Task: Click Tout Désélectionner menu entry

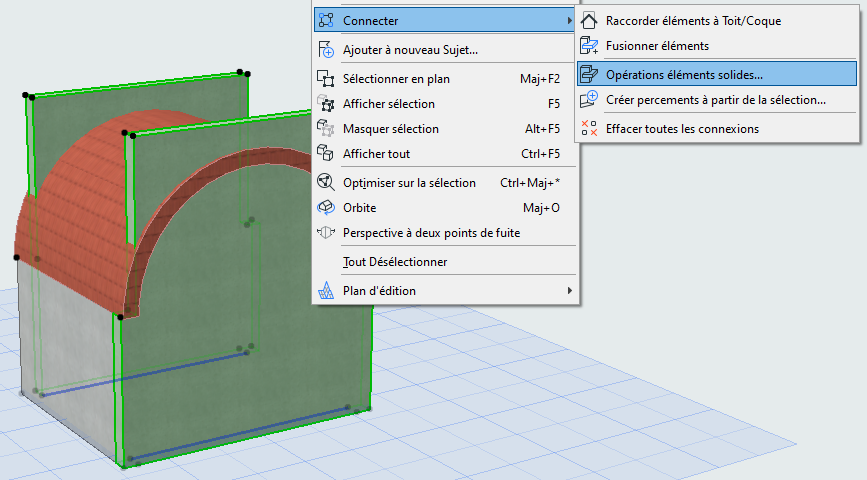Action: pos(395,261)
